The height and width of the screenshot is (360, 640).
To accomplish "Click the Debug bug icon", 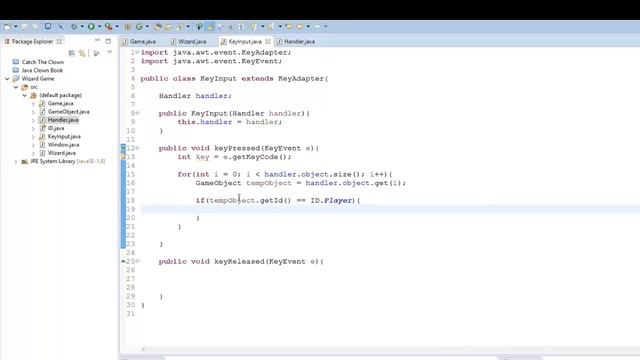I will [74, 27].
